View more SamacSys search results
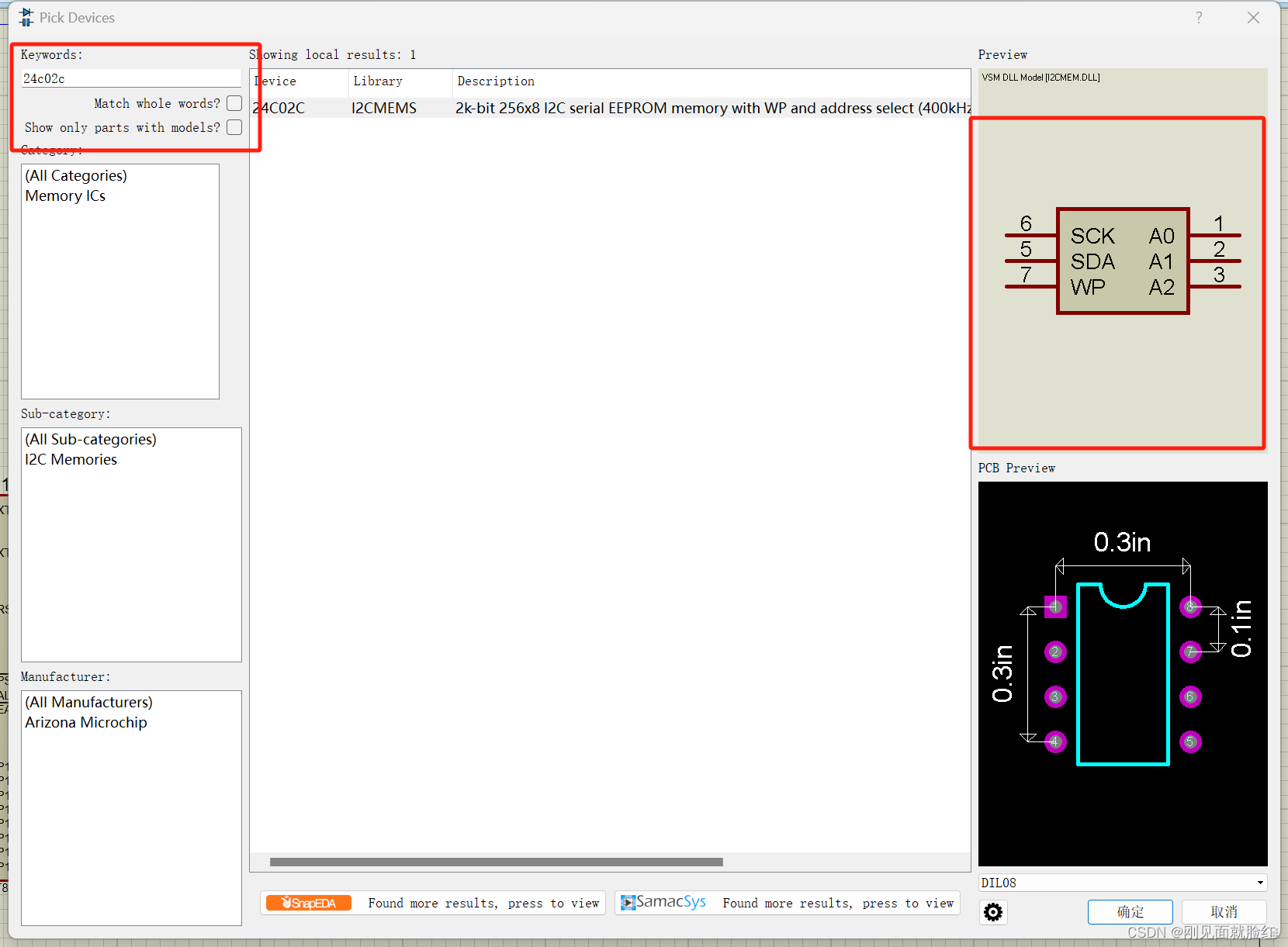Image resolution: width=1288 pixels, height=947 pixels. pyautogui.click(x=838, y=903)
